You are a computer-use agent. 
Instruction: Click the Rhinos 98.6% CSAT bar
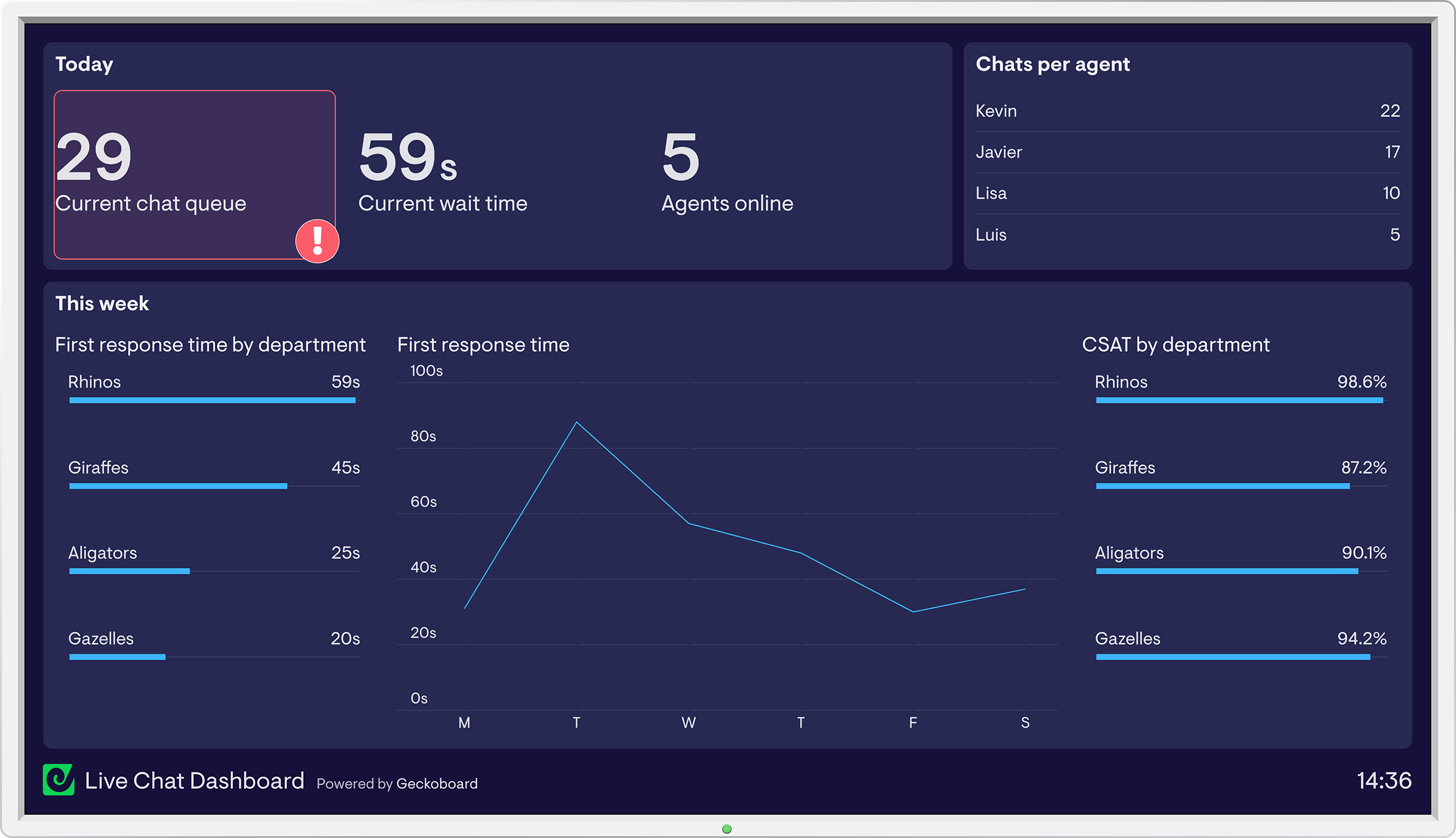coord(1239,400)
